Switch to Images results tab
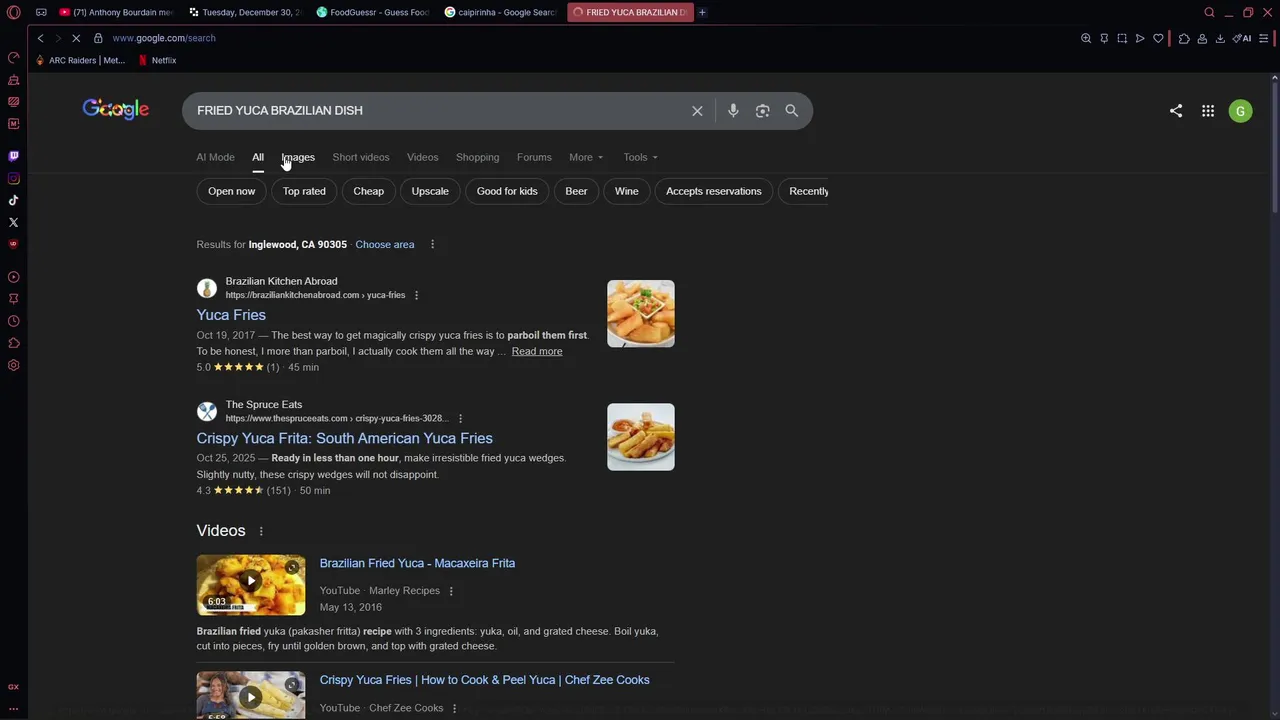Screen dimensions: 1280x720 point(298,157)
